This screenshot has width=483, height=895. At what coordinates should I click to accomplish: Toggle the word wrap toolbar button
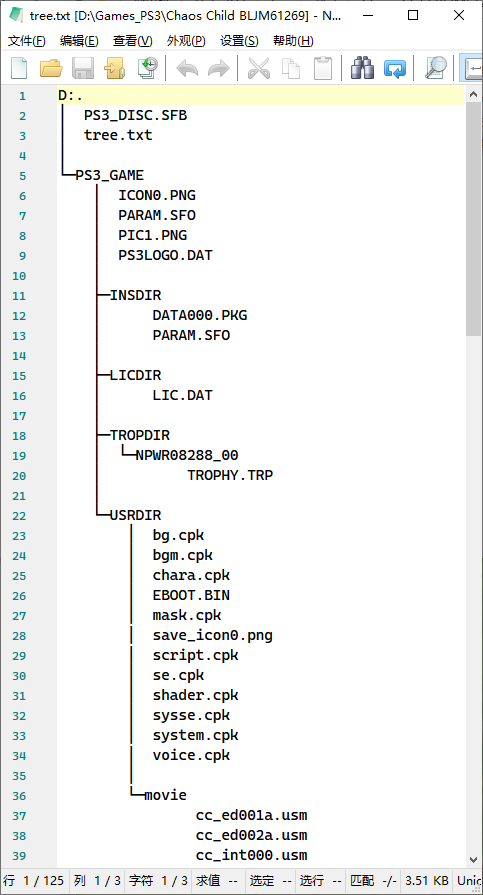pos(472,68)
